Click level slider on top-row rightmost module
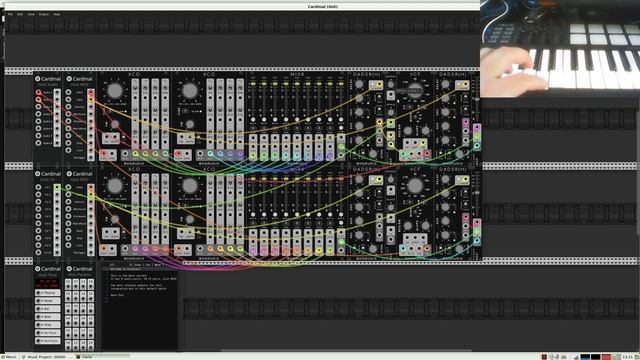The height and width of the screenshot is (360, 640). tap(477, 100)
